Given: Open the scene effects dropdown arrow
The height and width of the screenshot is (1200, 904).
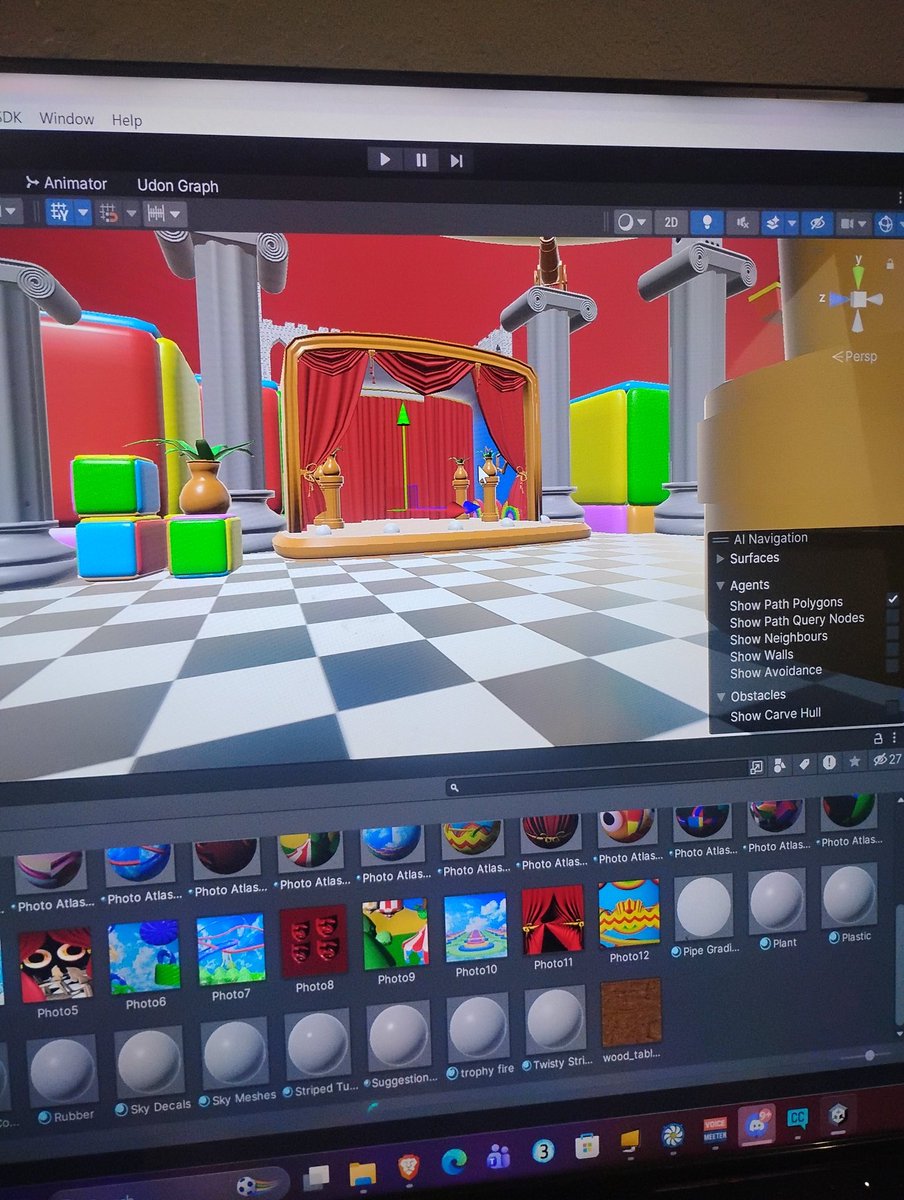Looking at the screenshot, I should tap(791, 224).
